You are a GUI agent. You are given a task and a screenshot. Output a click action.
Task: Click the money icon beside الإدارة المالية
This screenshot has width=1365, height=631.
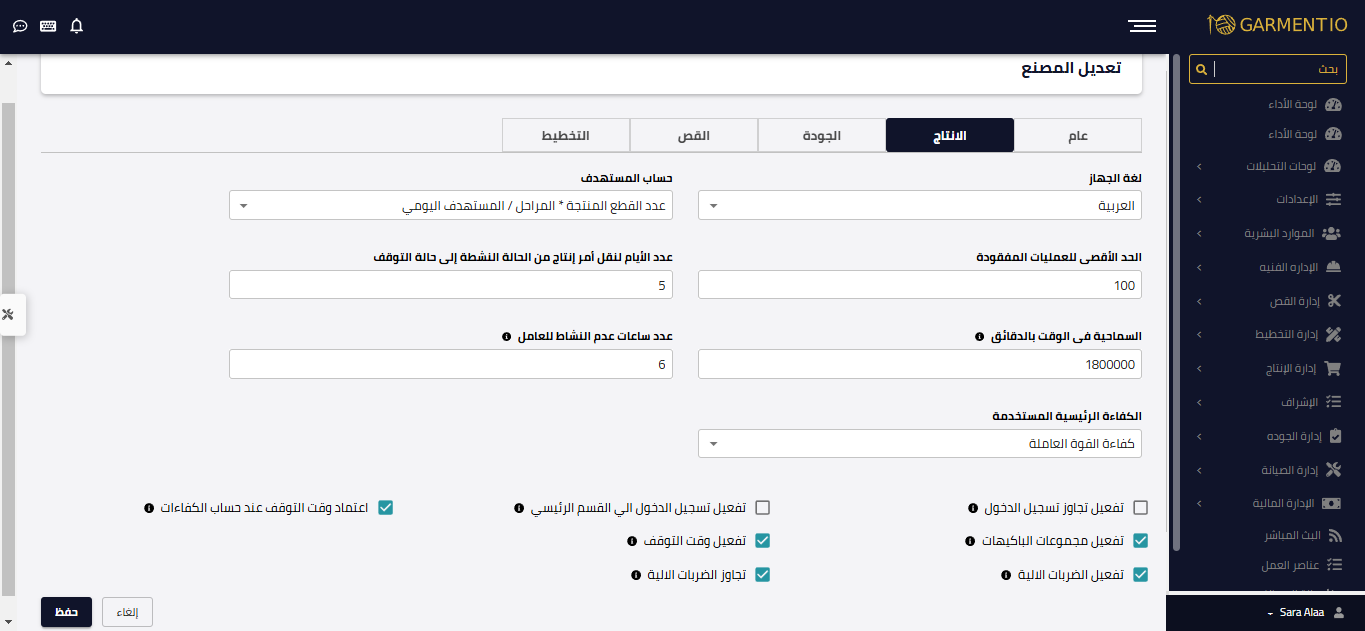click(1332, 503)
